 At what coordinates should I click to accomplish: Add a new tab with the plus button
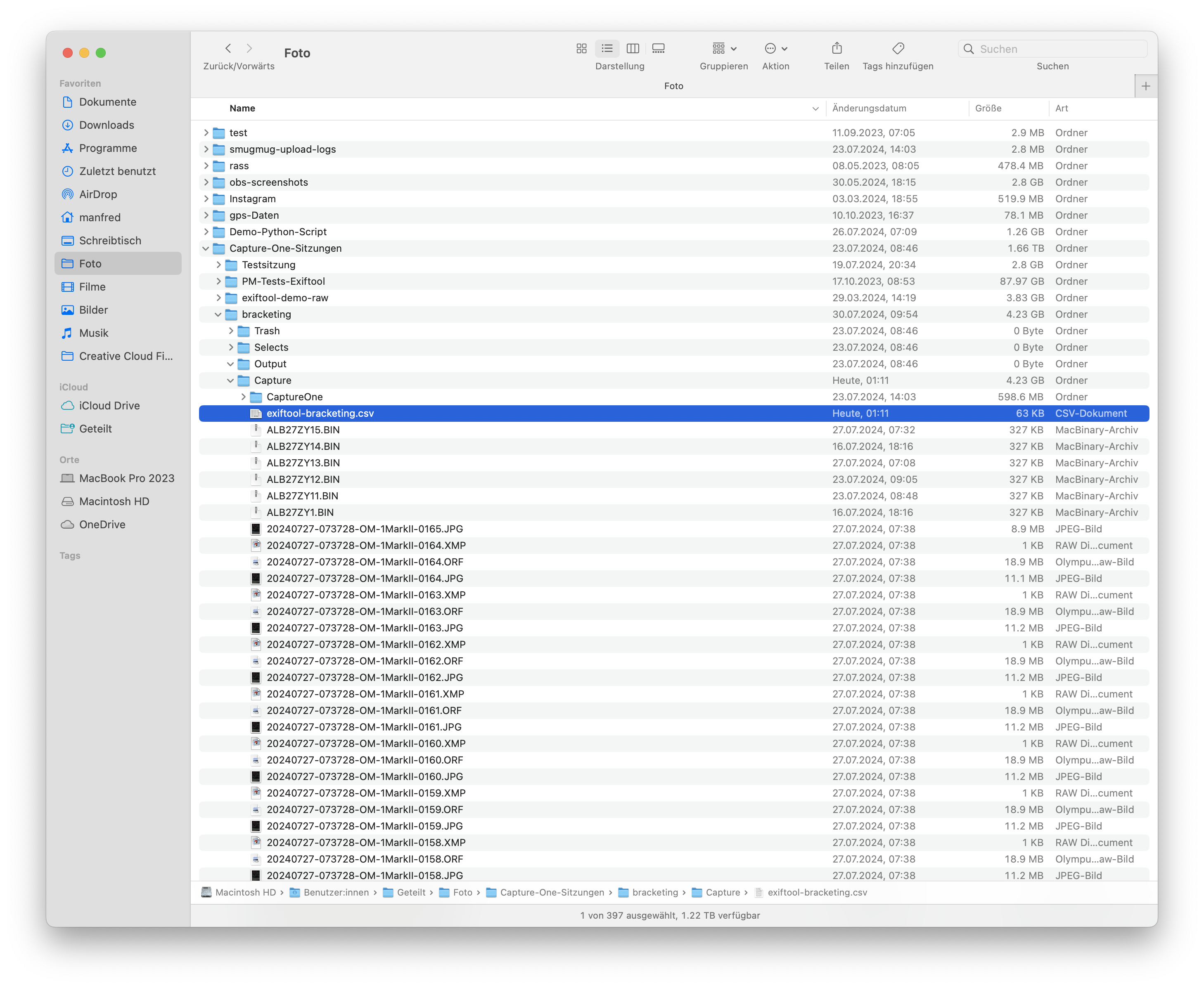tap(1145, 86)
